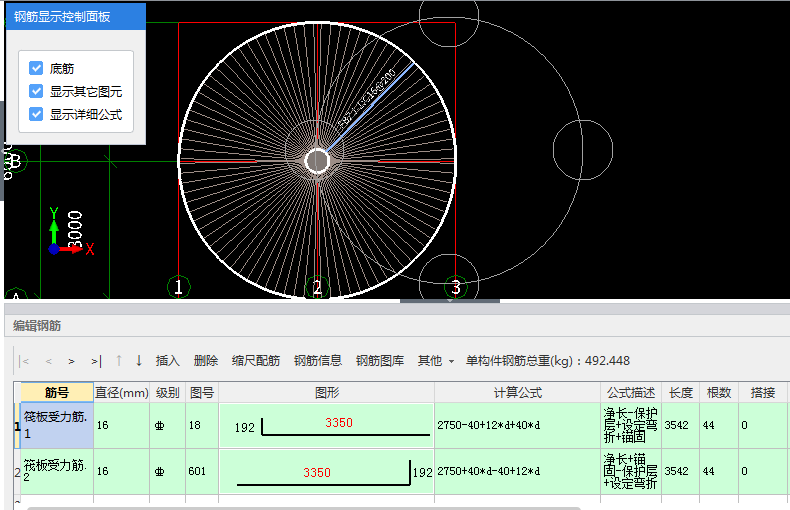790x510 pixels.
Task: Expand the 其他 dropdown menu
Action: tap(436, 361)
